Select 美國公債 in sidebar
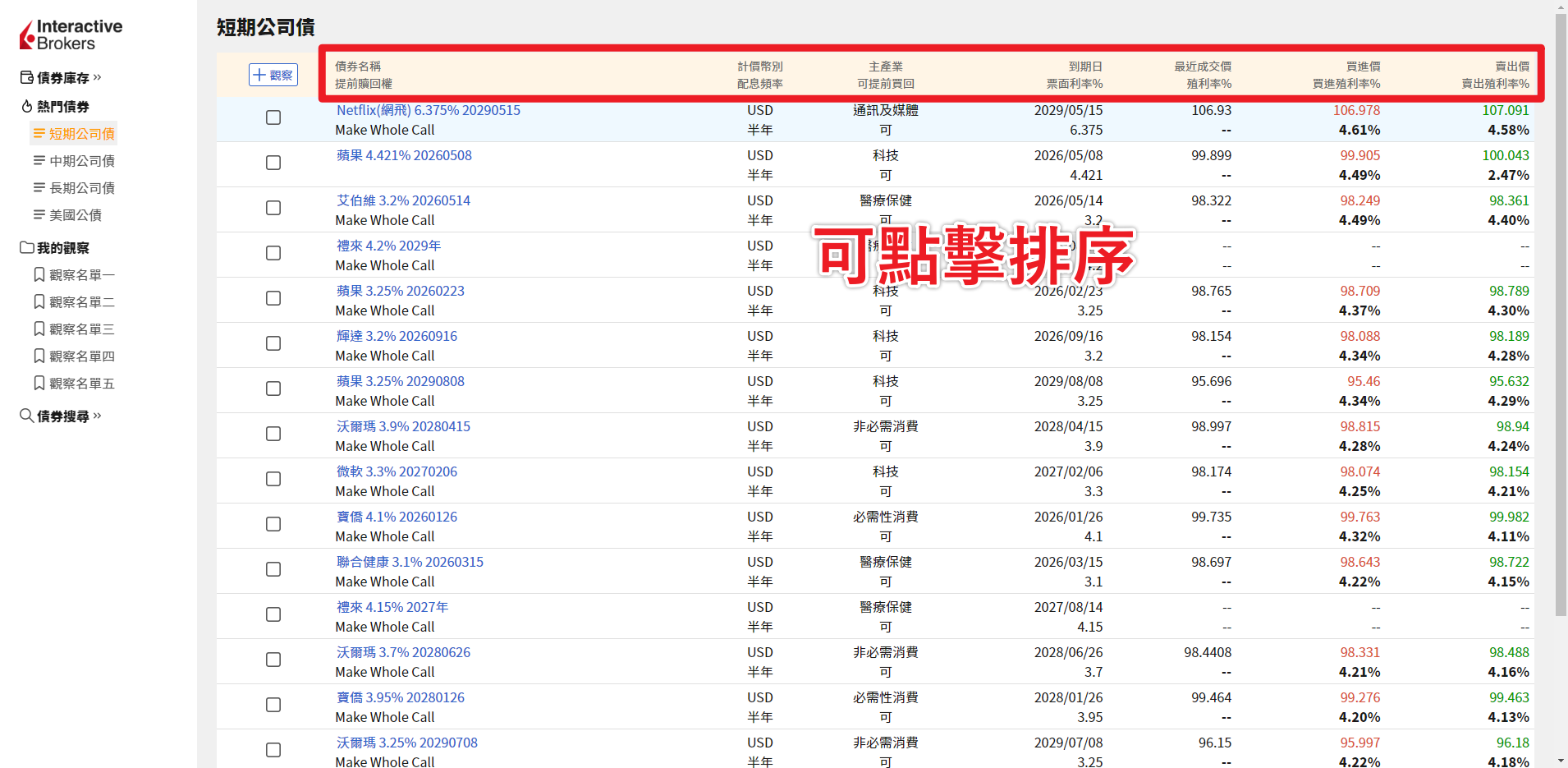Screen dimensions: 1568x768 76,214
